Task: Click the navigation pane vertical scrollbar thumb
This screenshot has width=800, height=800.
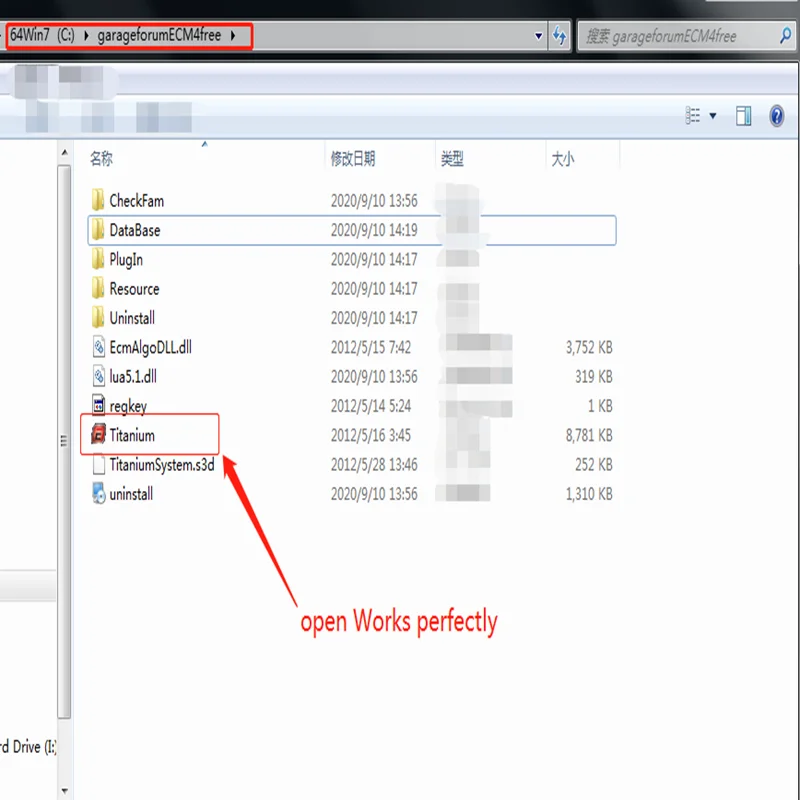Action: [64, 441]
